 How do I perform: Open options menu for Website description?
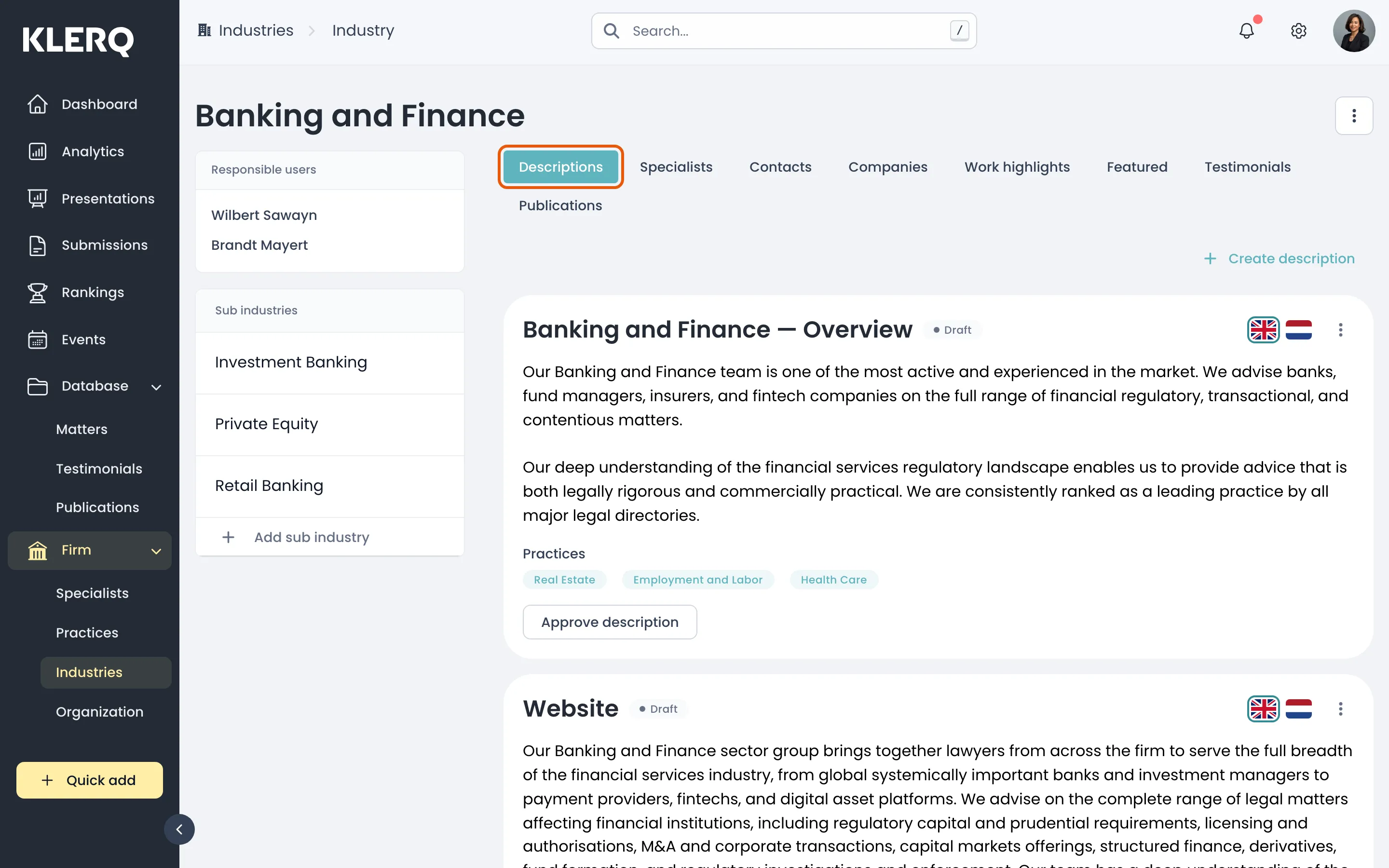1340,708
